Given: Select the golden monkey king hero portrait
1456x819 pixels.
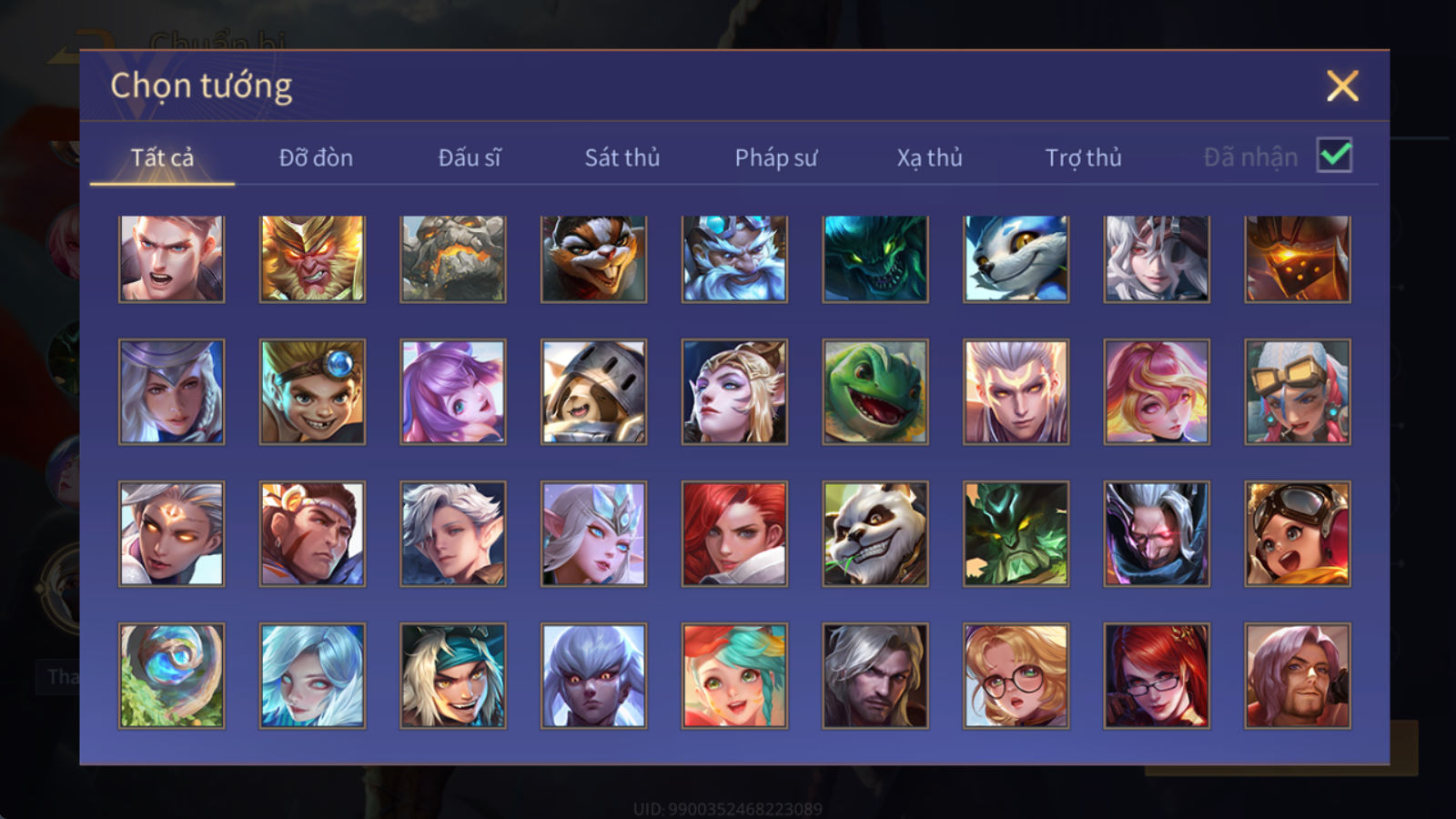Looking at the screenshot, I should pos(312,258).
